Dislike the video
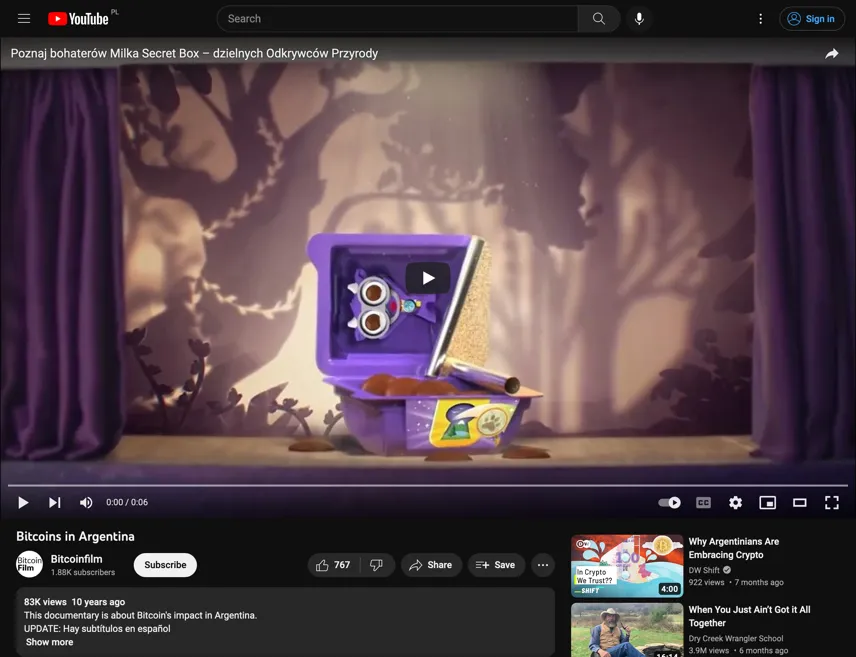856x657 pixels. tap(377, 565)
